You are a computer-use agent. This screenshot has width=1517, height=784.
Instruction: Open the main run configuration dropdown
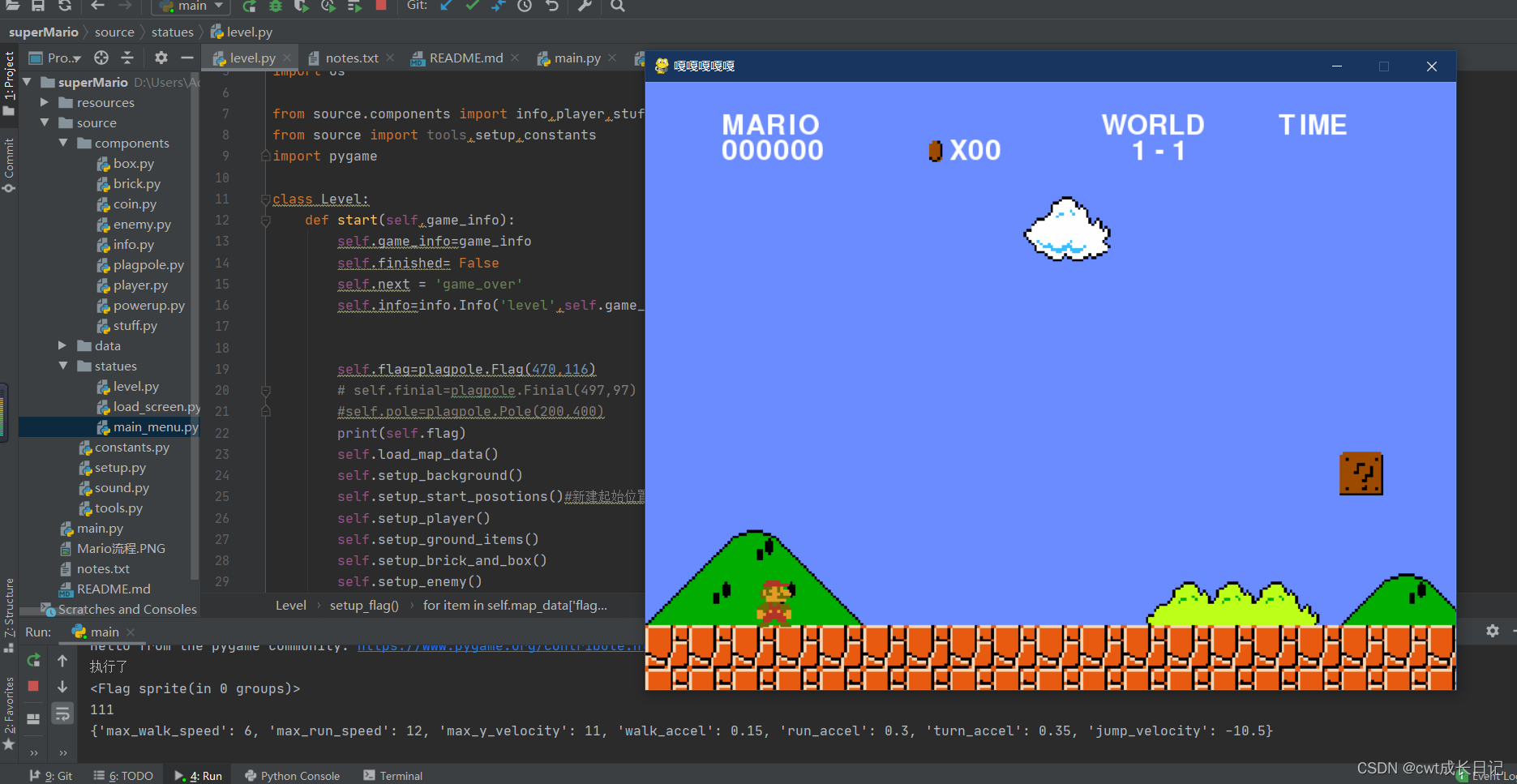tap(191, 6)
